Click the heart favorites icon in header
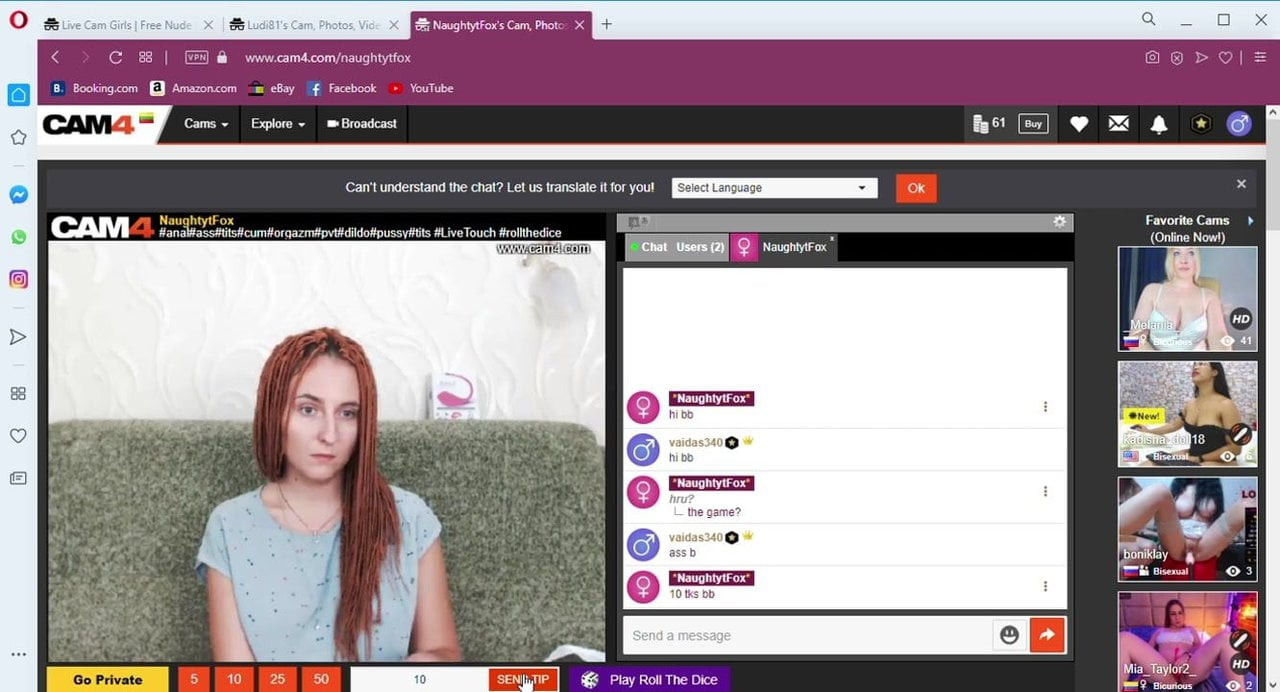The width and height of the screenshot is (1280, 692). pos(1078,124)
